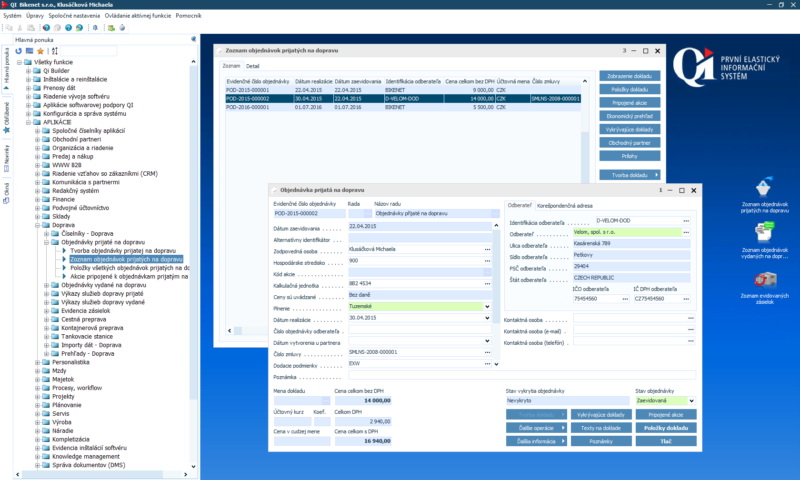Click the blue question-mark help icon in toolbar

68,28
